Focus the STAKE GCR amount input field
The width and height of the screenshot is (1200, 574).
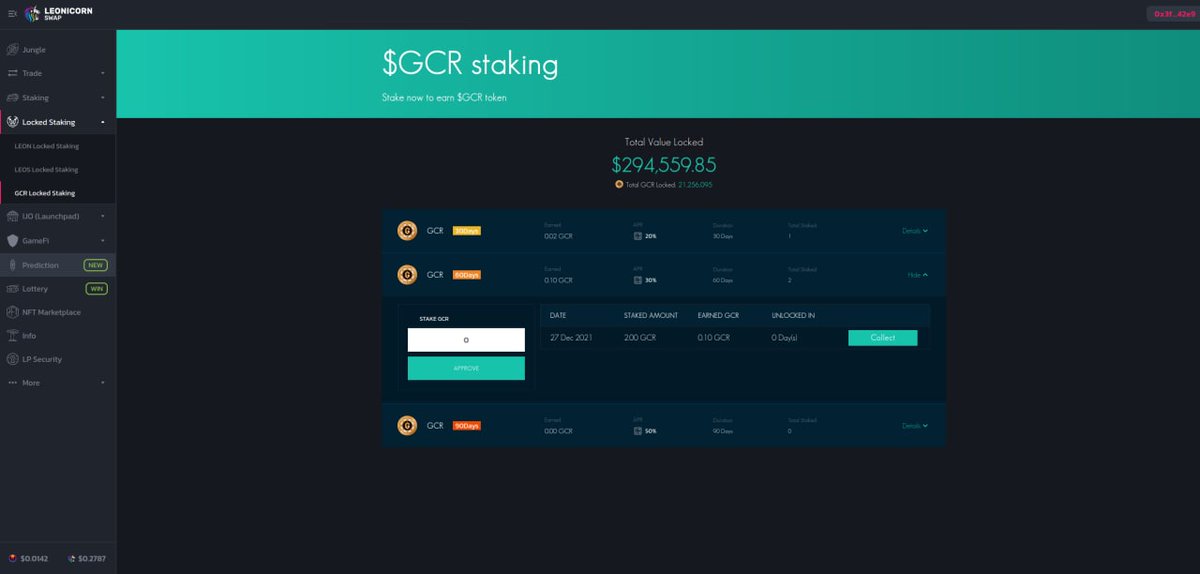(466, 340)
